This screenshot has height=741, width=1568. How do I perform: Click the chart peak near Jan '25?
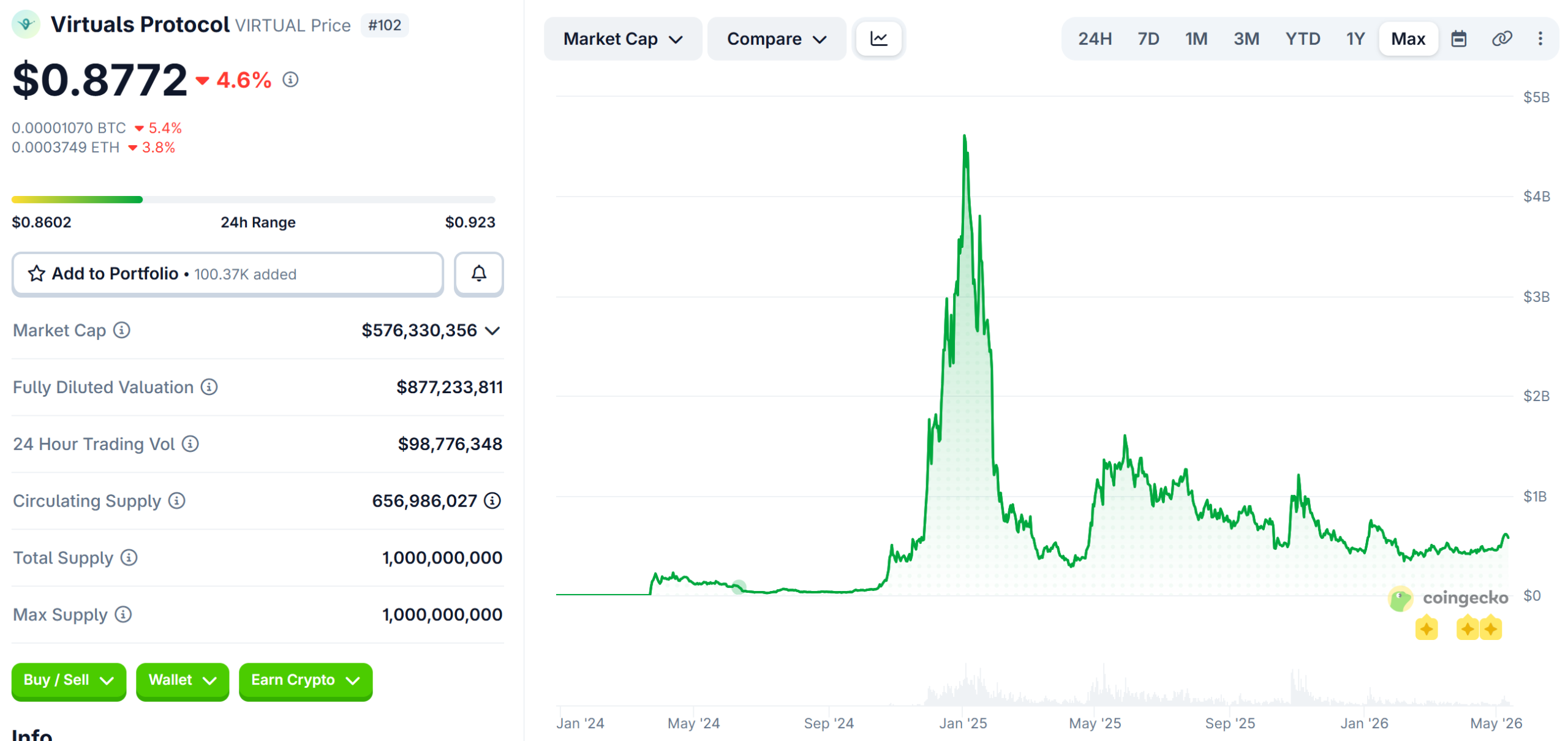964,137
